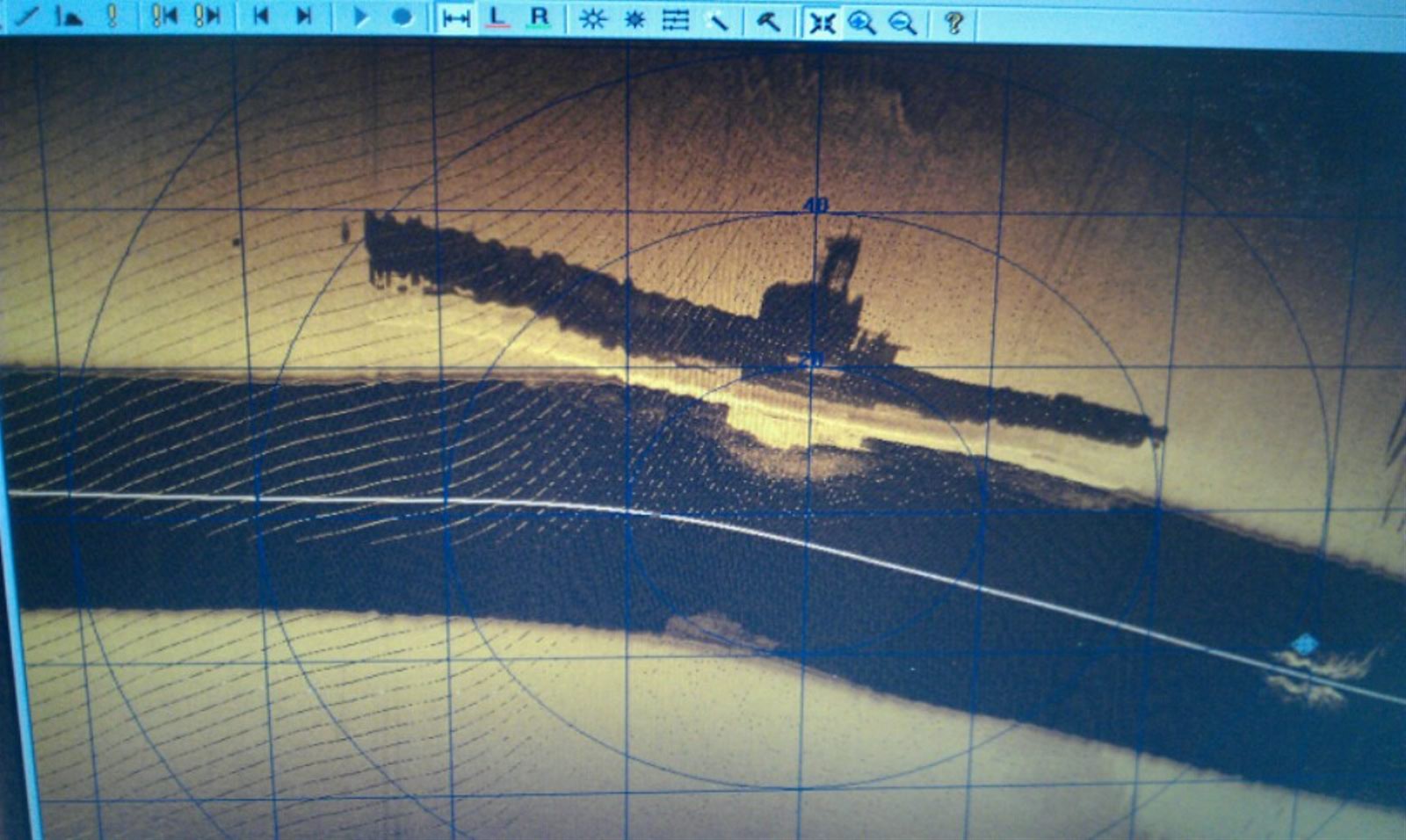Click the round record button
The width and height of the screenshot is (1406, 840).
point(402,18)
